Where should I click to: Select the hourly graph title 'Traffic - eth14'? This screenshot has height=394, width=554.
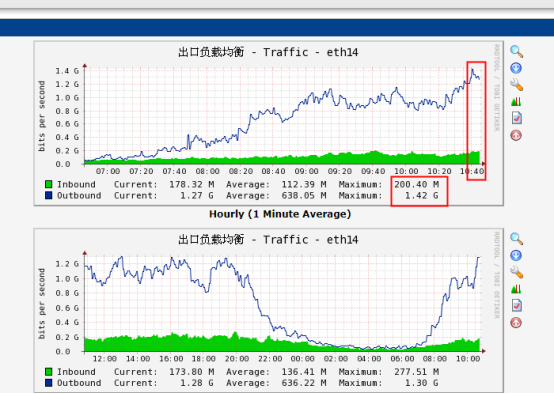pos(311,52)
